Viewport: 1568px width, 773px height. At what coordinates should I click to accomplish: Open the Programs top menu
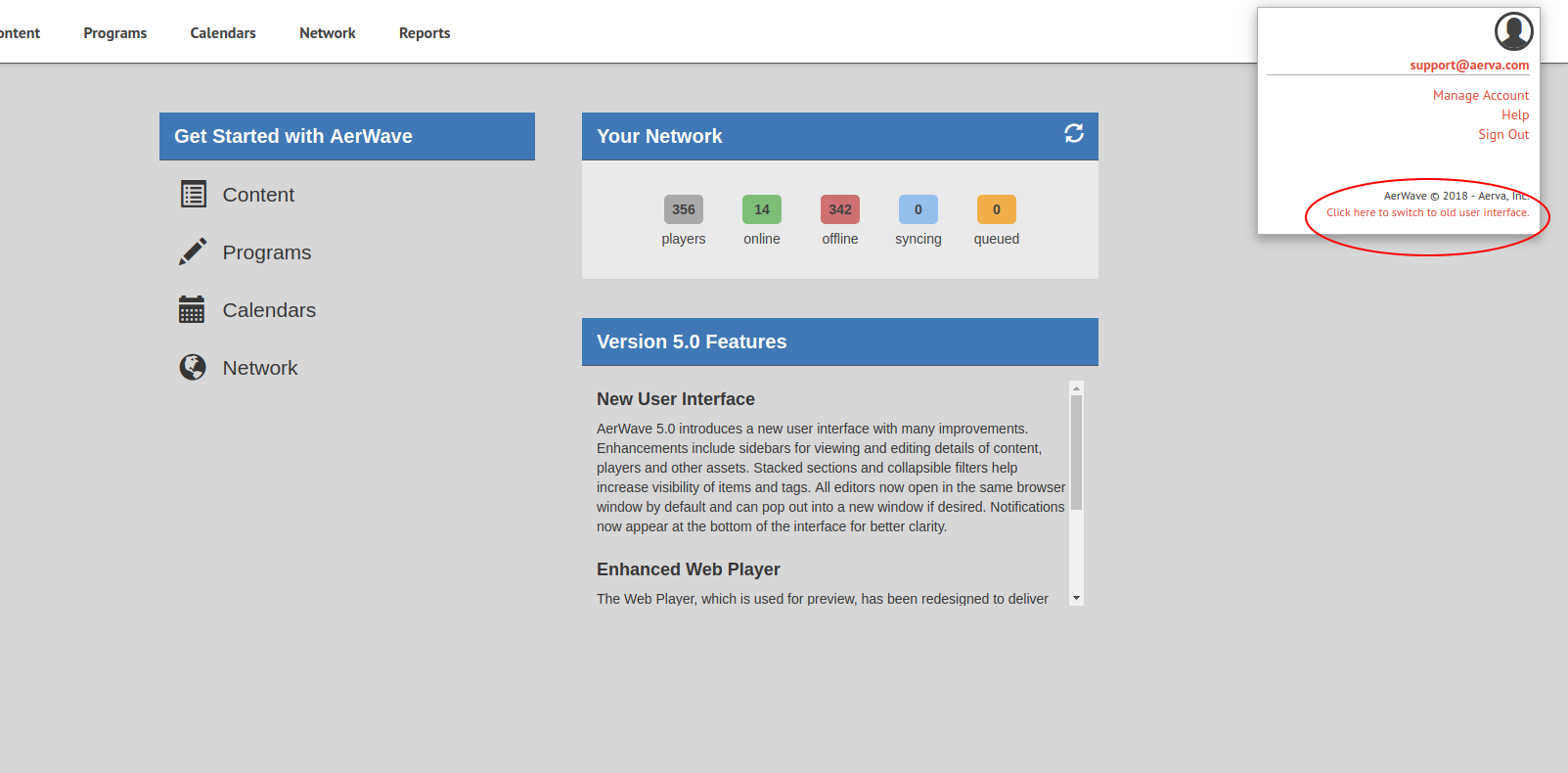tap(115, 33)
